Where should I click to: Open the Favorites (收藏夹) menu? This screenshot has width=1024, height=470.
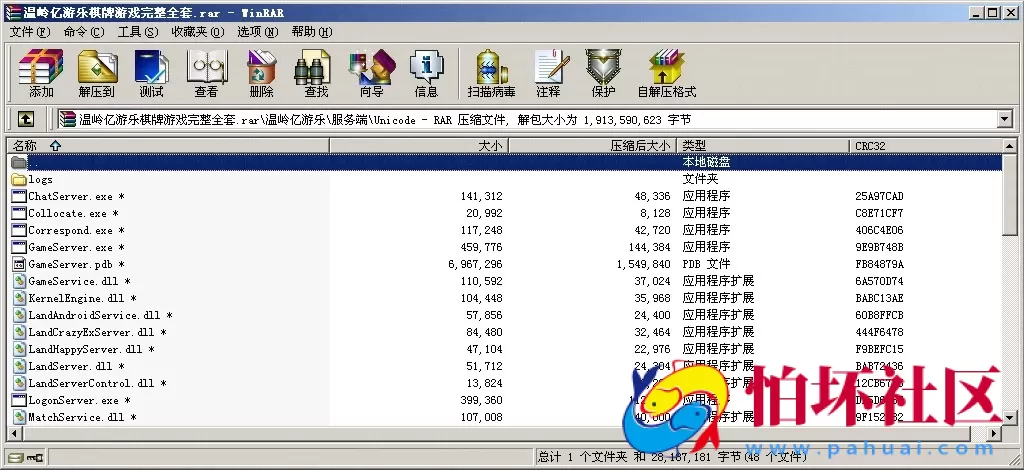coord(198,32)
